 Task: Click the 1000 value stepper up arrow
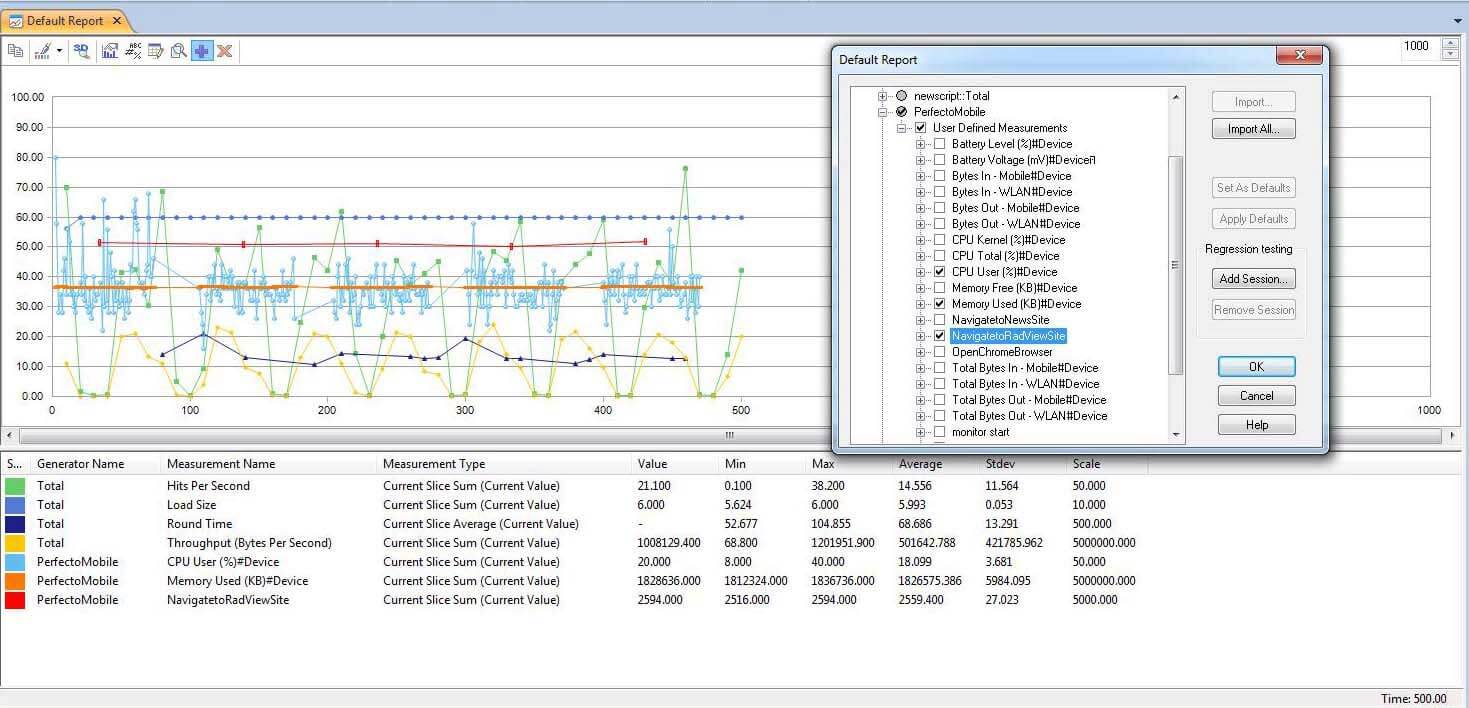[x=1448, y=41]
